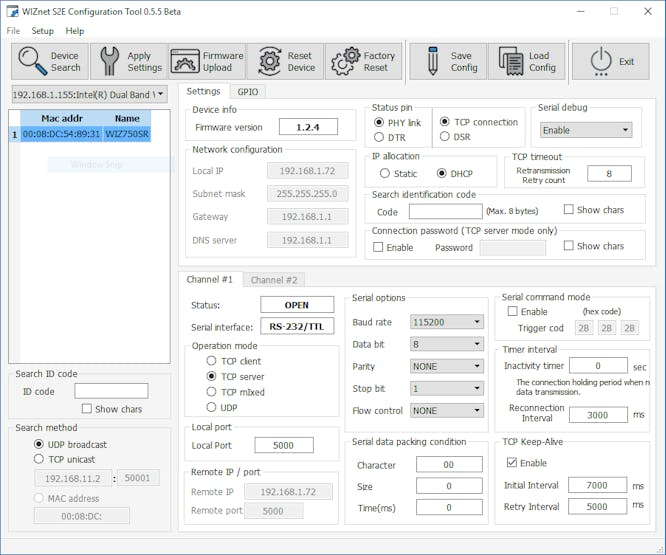
Task: Click the Device Search toolbar icon
Action: point(33,62)
